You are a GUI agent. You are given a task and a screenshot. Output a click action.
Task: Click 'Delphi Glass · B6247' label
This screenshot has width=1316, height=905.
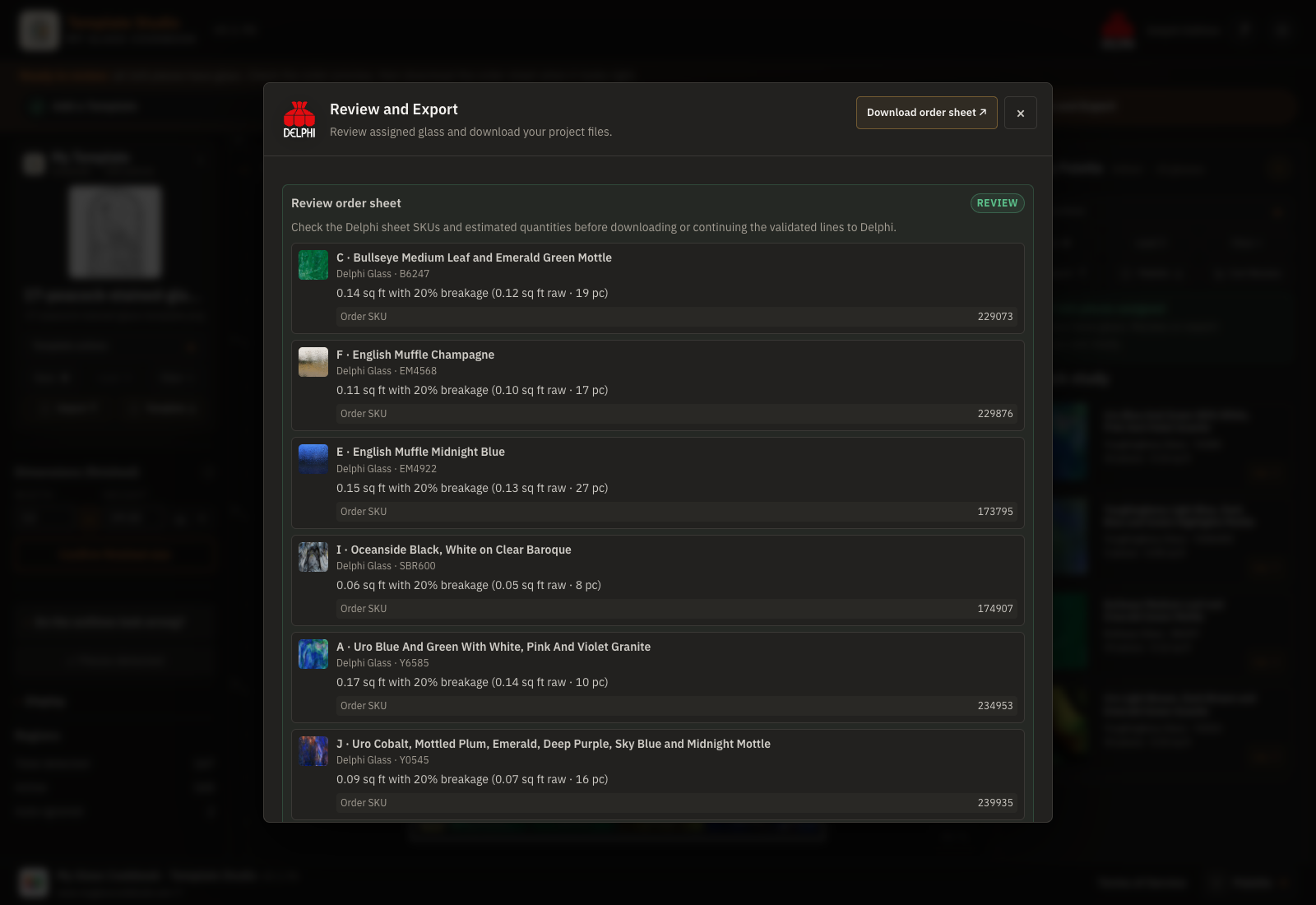(382, 274)
